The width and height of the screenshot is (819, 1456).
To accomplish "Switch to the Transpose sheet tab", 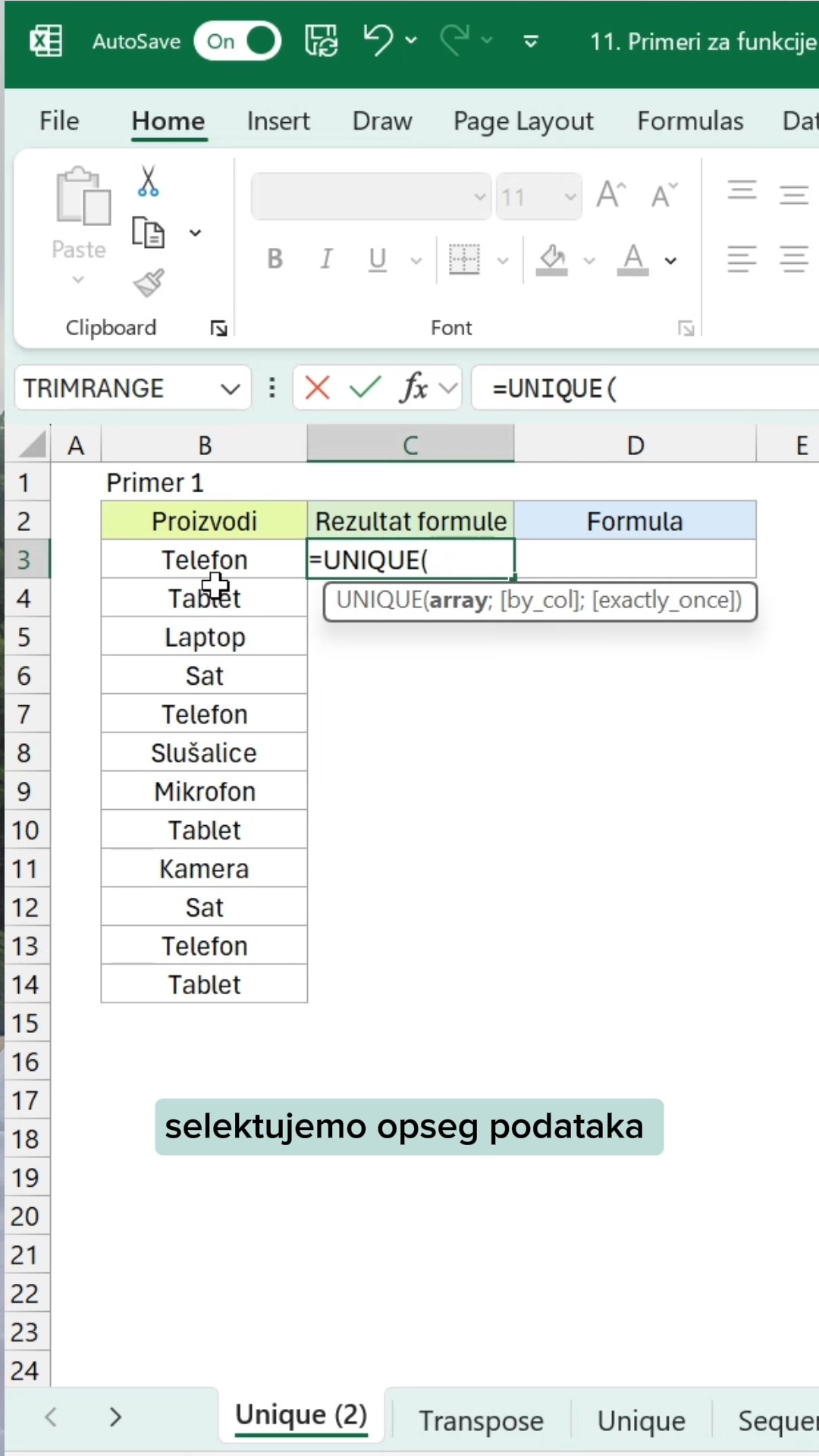I will coord(481,1420).
